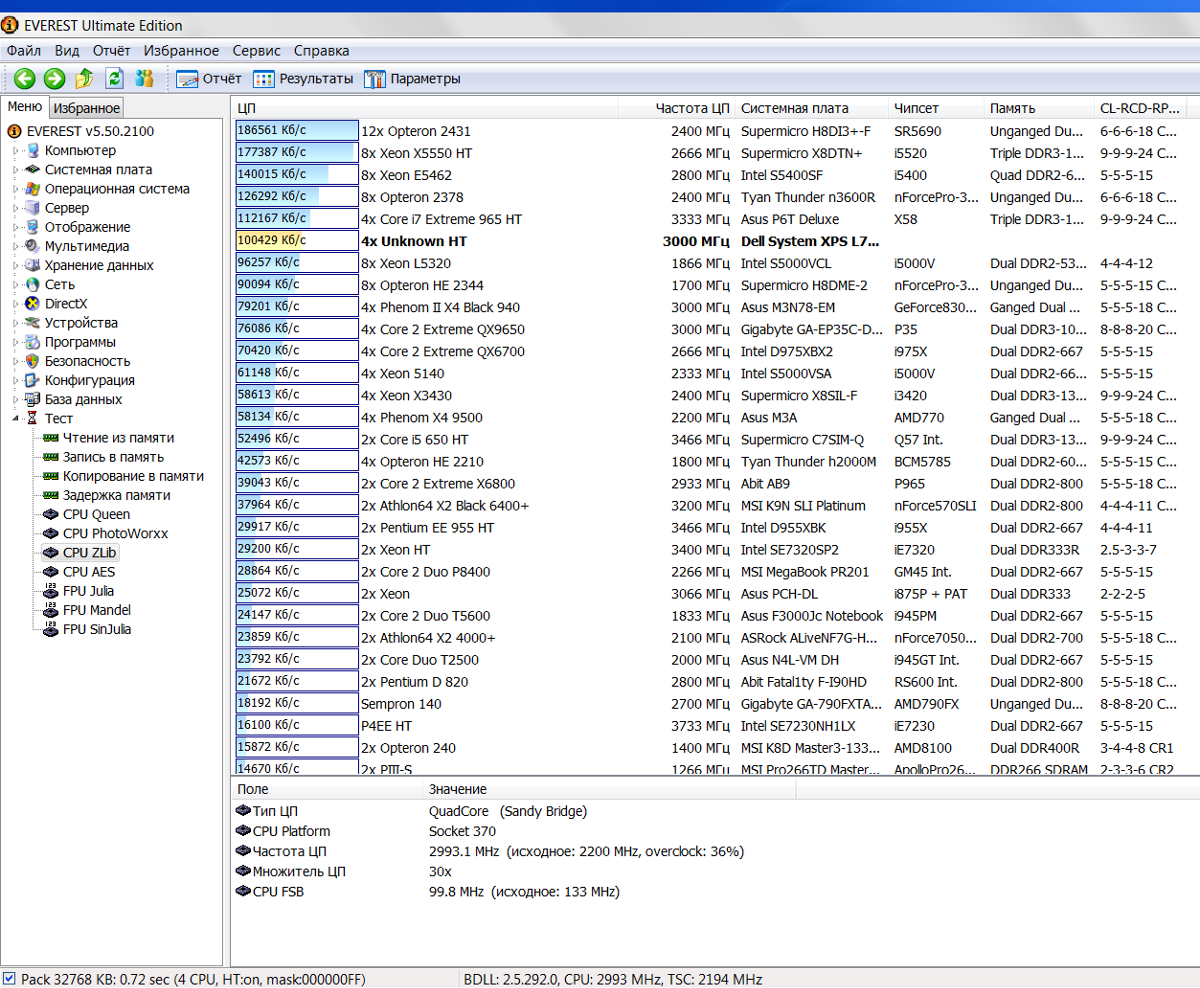Expand the Операционная система branch arrow
The width and height of the screenshot is (1200, 988).
coord(15,189)
